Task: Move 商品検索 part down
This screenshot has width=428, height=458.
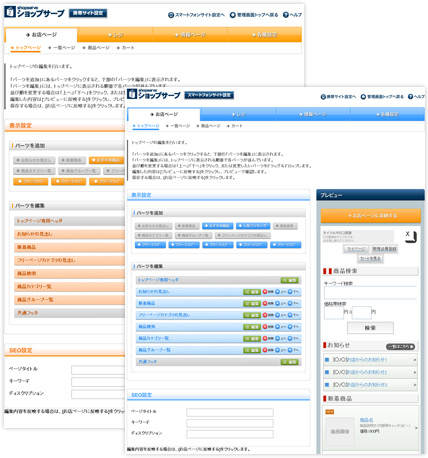Action: pyautogui.click(x=293, y=327)
